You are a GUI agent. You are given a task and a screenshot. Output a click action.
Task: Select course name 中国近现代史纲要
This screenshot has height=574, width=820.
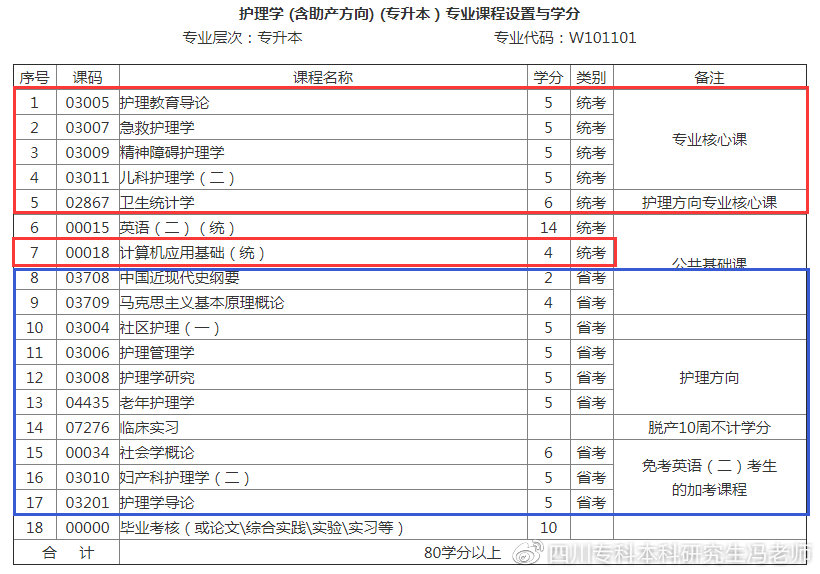click(x=180, y=278)
